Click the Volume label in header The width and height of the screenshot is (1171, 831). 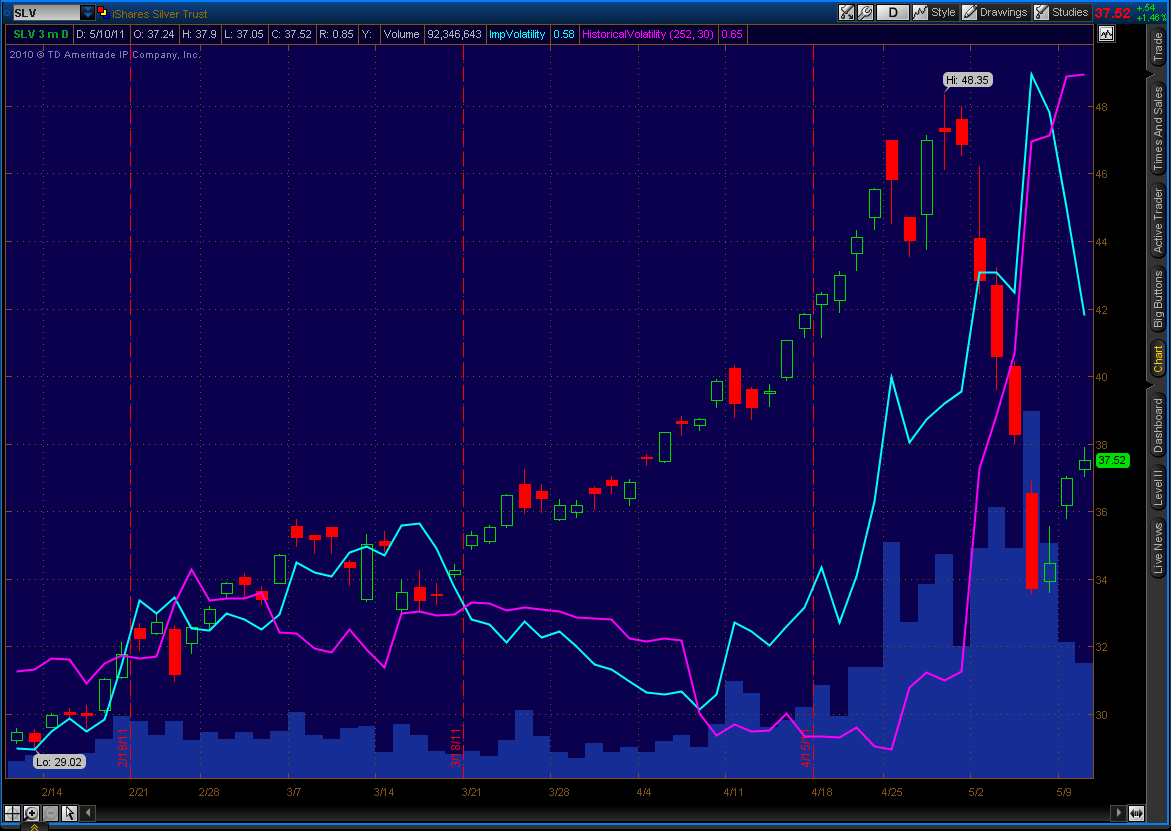click(401, 34)
